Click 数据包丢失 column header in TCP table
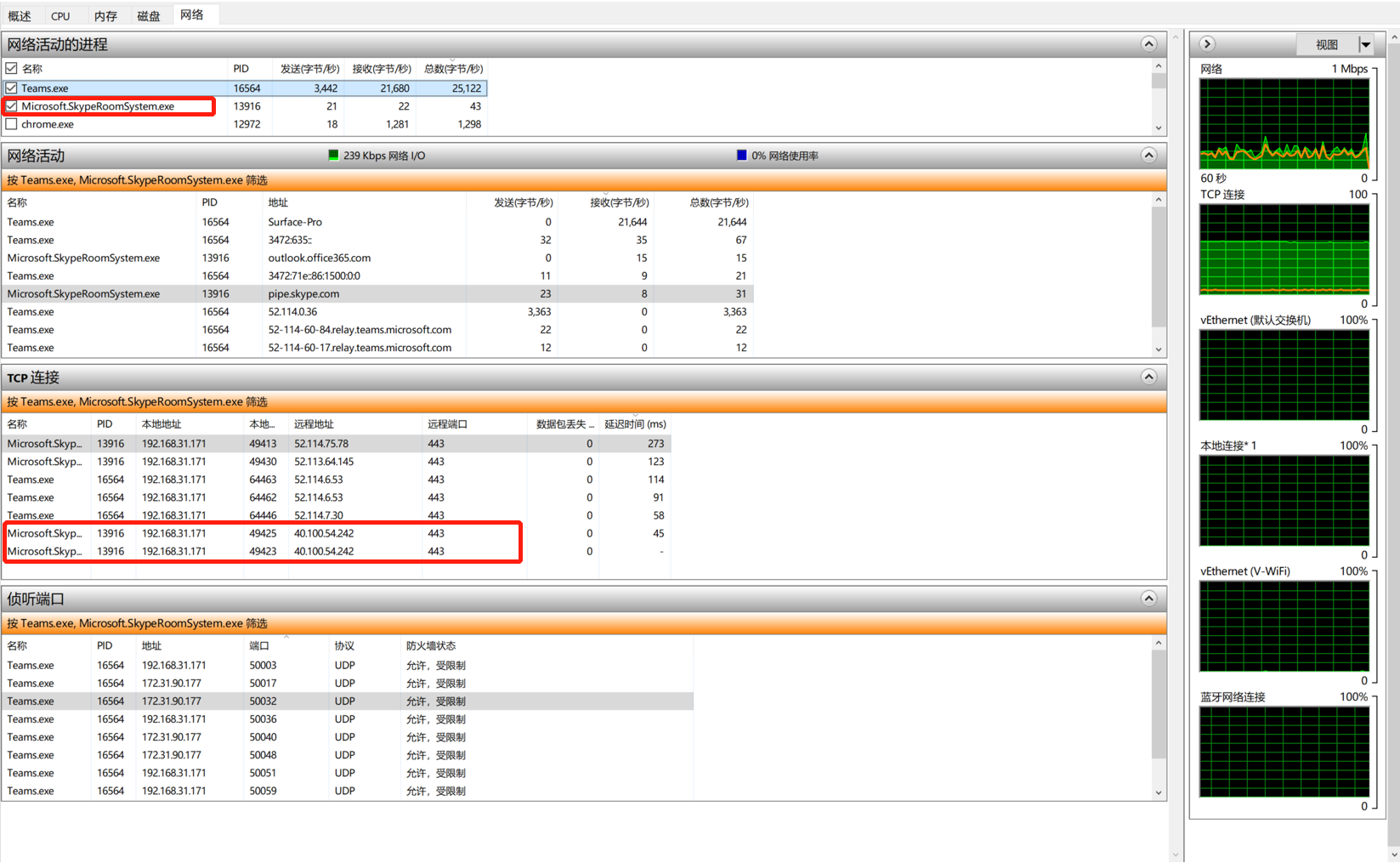Viewport: 1400px width, 863px height. [564, 423]
